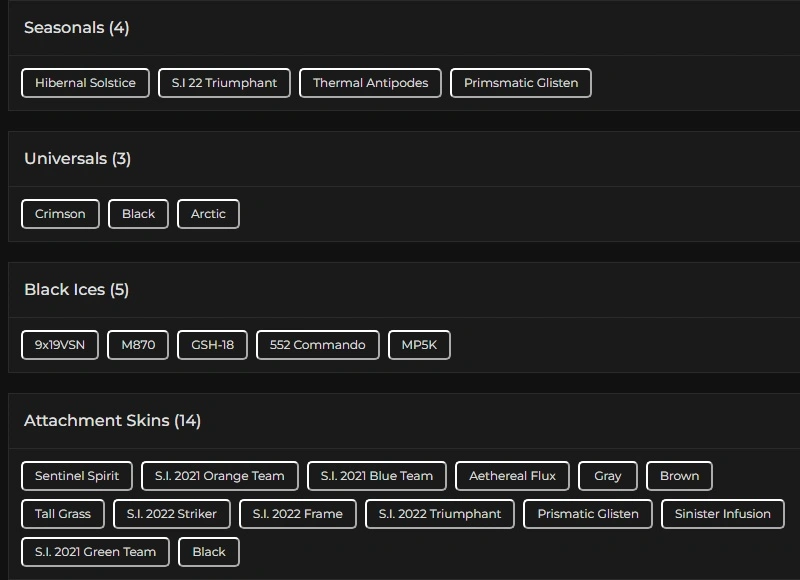Select the Aethereal Flux tag
The image size is (800, 580).
tap(512, 476)
